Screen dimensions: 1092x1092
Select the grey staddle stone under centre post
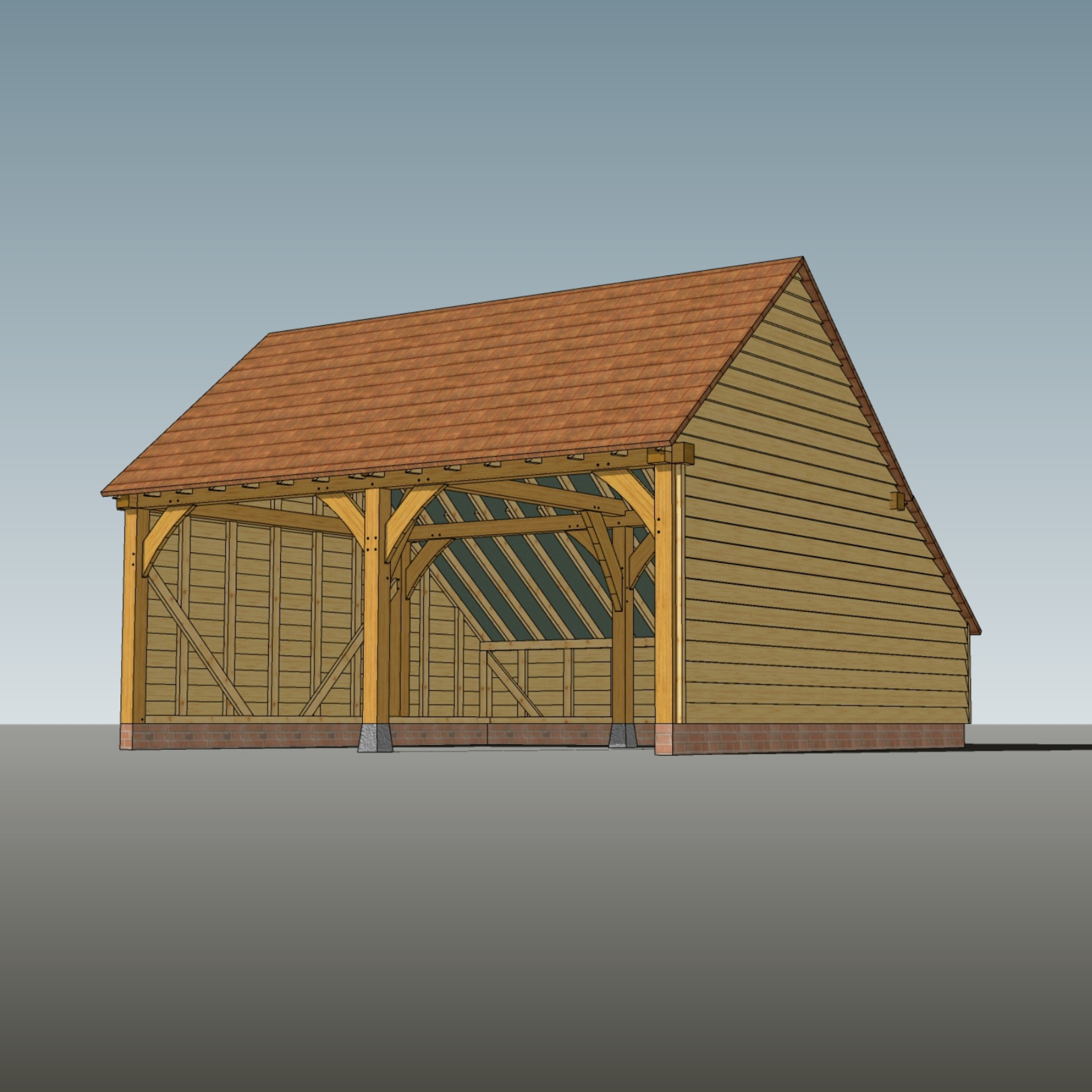tap(375, 738)
